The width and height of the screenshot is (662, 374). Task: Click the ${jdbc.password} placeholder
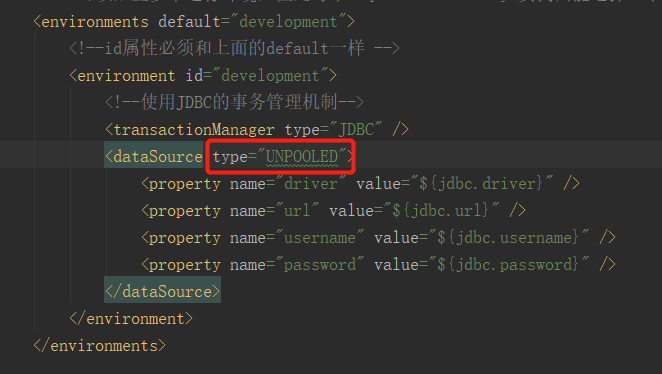point(508,265)
